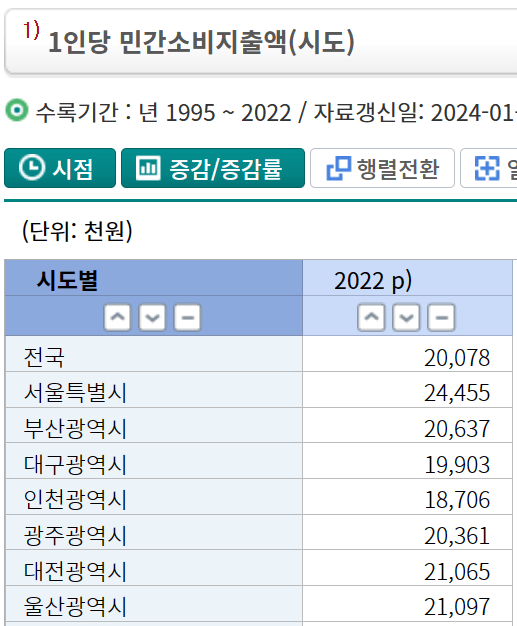Select the 전국 row label
The width and height of the screenshot is (517, 626).
(x=44, y=357)
